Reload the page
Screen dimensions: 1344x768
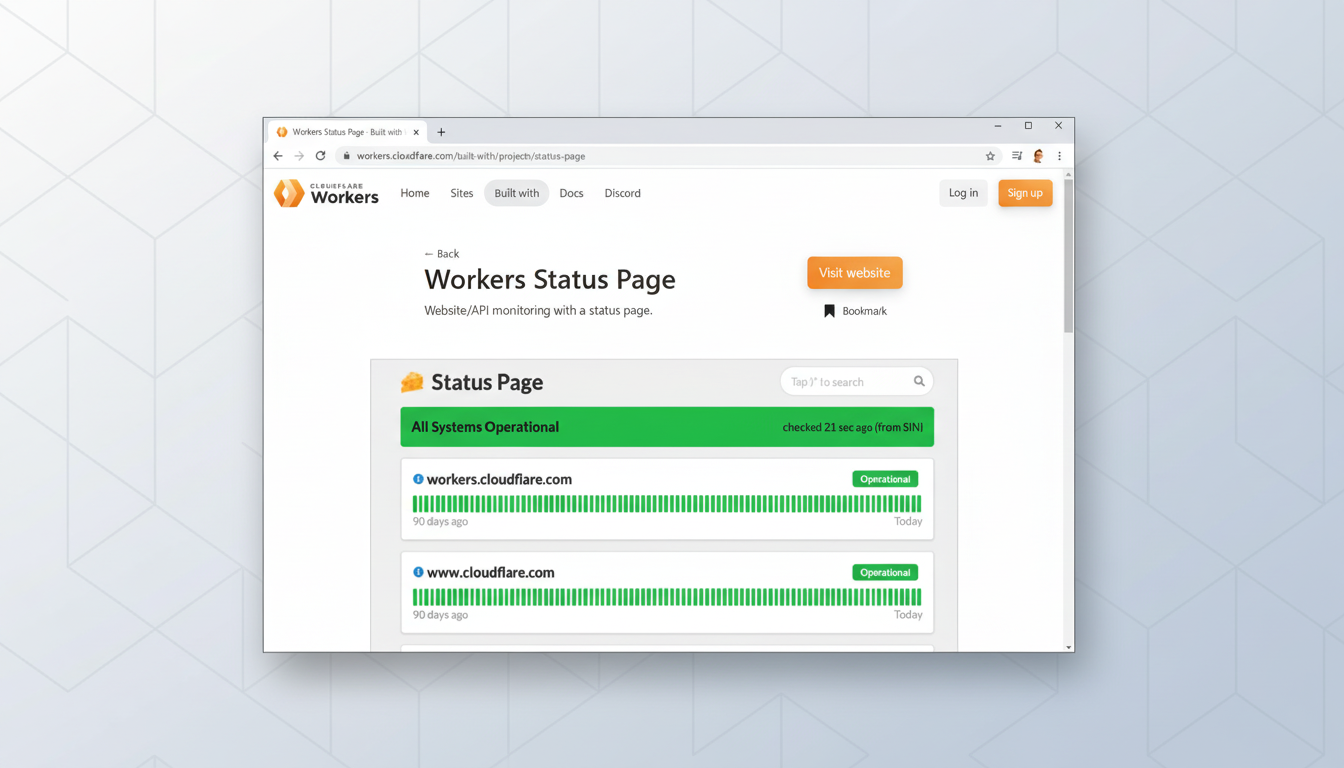click(x=320, y=156)
